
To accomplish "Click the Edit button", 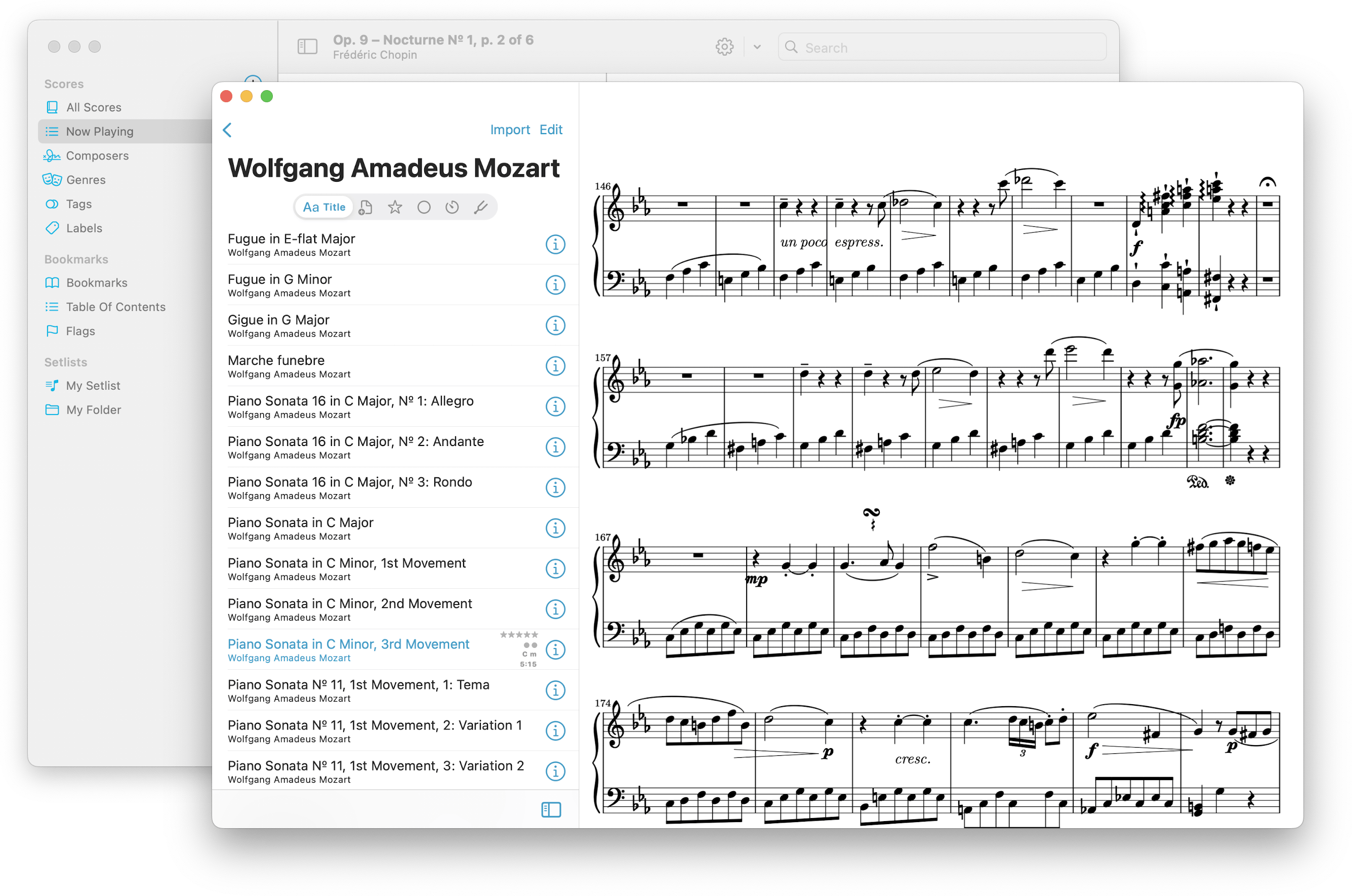I will click(551, 130).
